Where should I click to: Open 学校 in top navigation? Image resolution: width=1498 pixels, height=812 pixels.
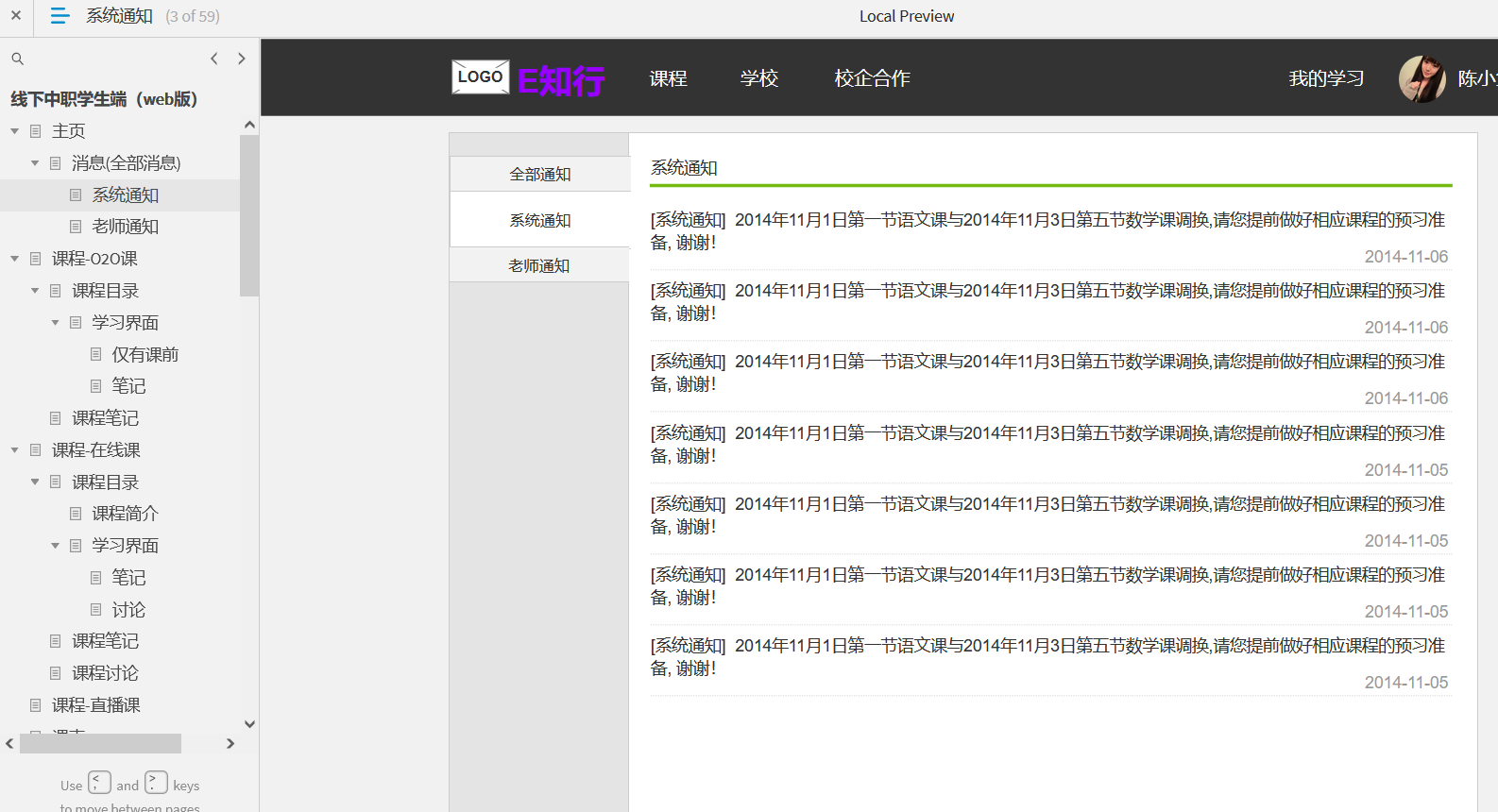click(x=759, y=78)
